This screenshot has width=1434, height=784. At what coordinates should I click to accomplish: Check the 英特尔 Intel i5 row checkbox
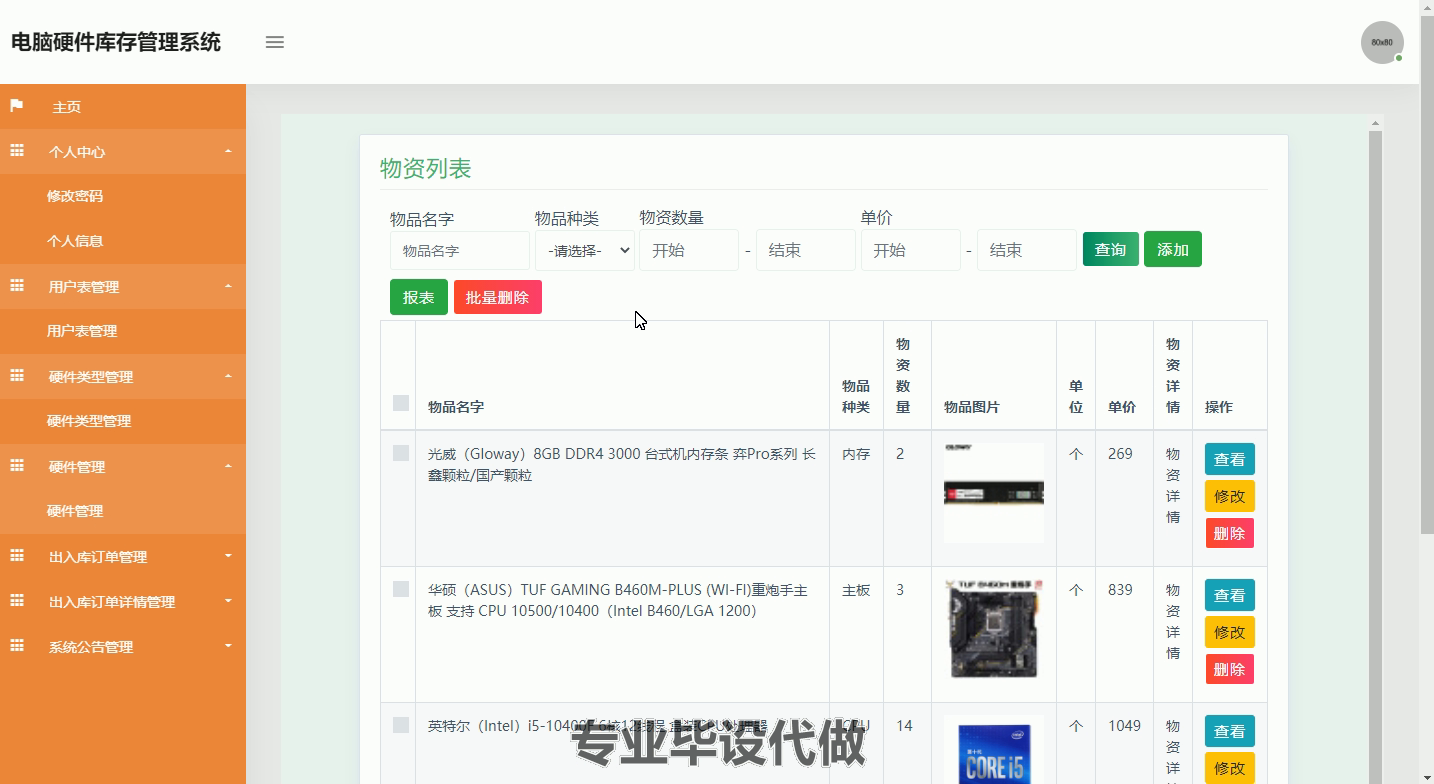click(x=401, y=725)
